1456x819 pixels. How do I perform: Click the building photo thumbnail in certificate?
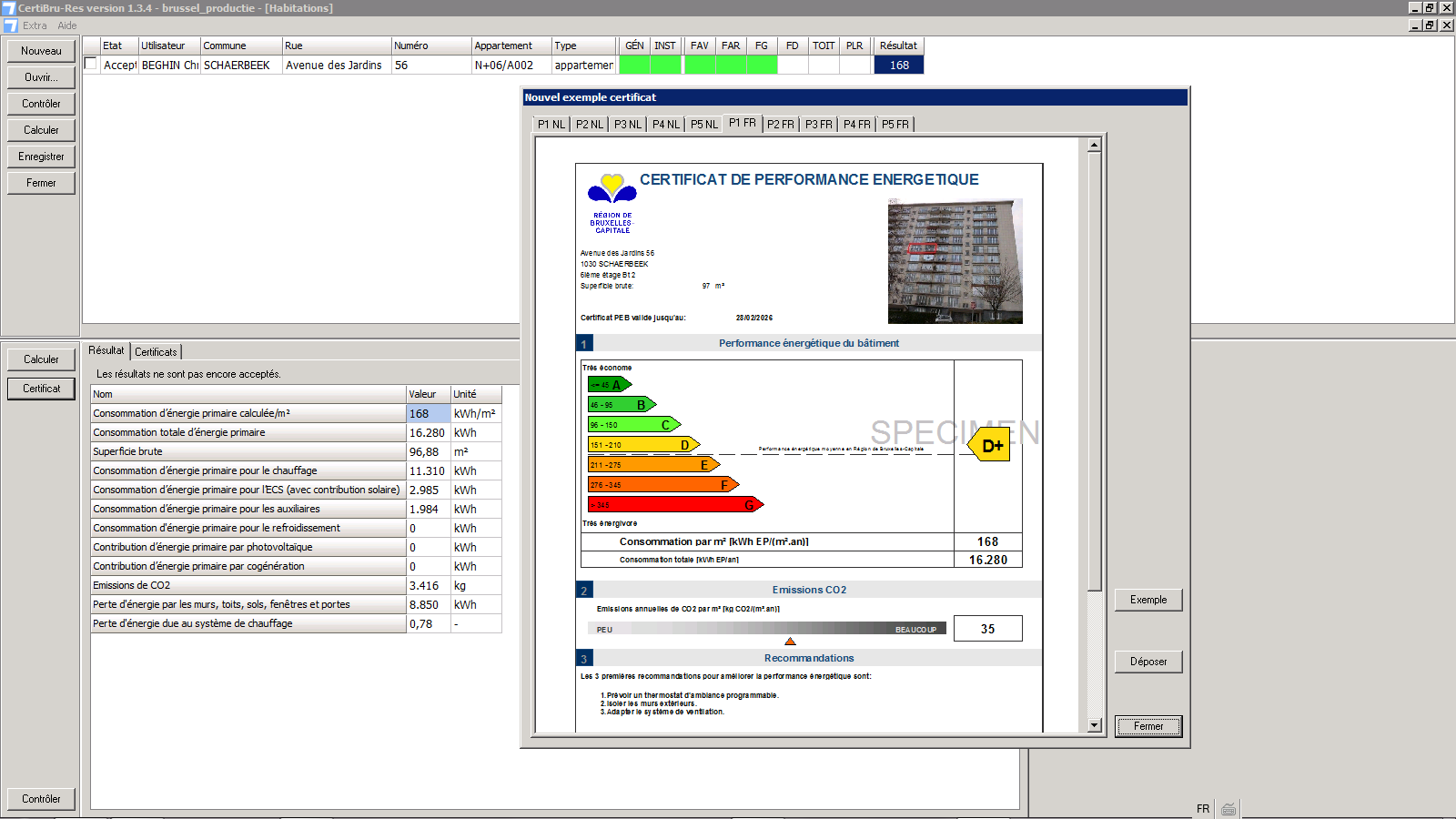pos(955,261)
